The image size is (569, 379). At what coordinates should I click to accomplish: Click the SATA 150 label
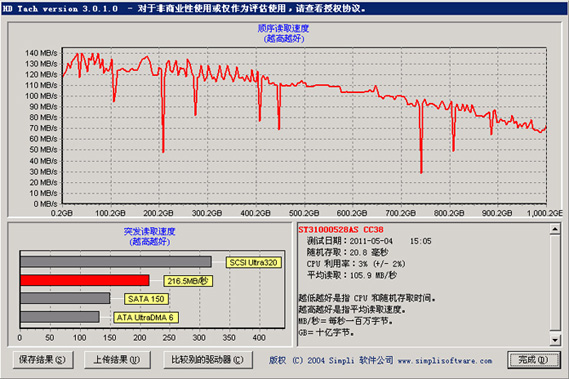146,299
